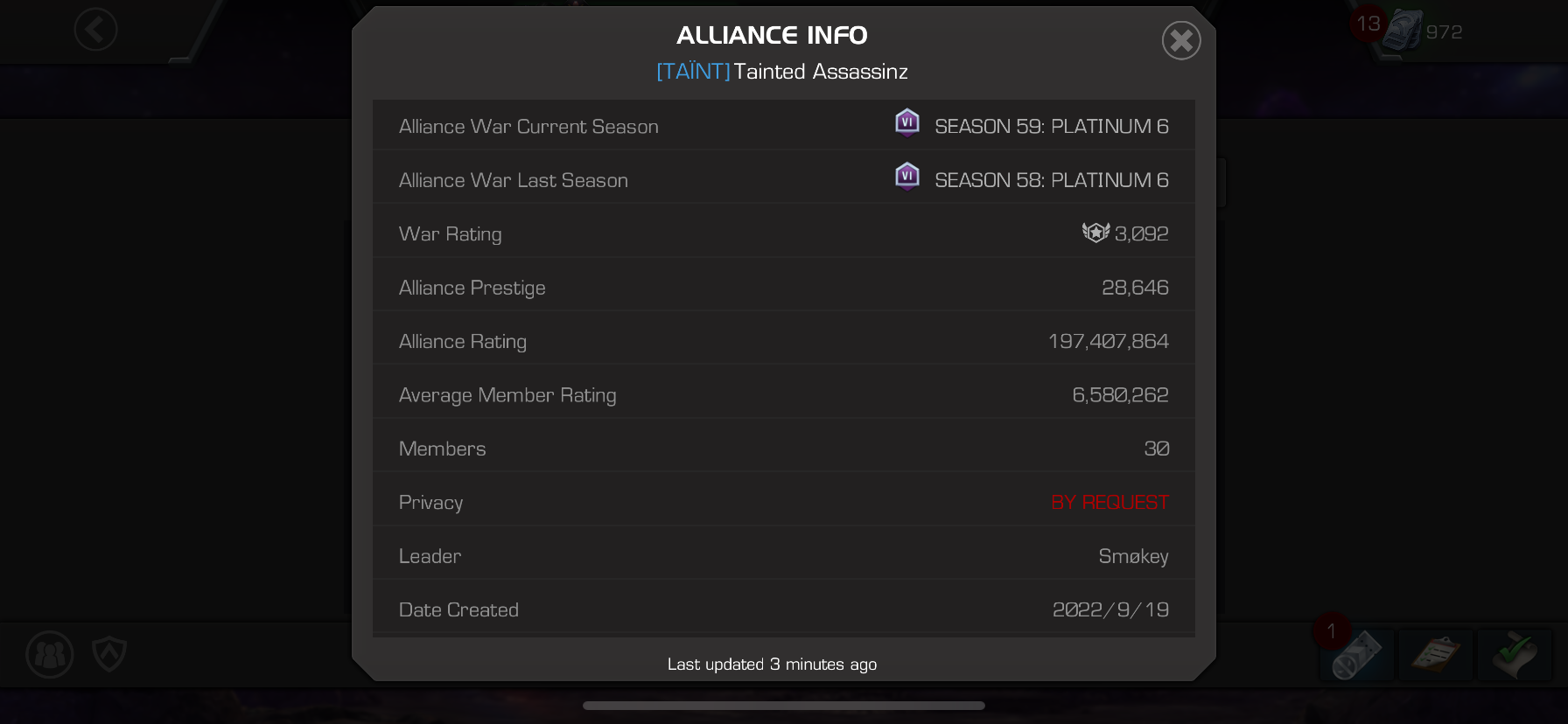Screen dimensions: 1568x724
Task: Open the clipboard notes icon
Action: tap(1436, 654)
